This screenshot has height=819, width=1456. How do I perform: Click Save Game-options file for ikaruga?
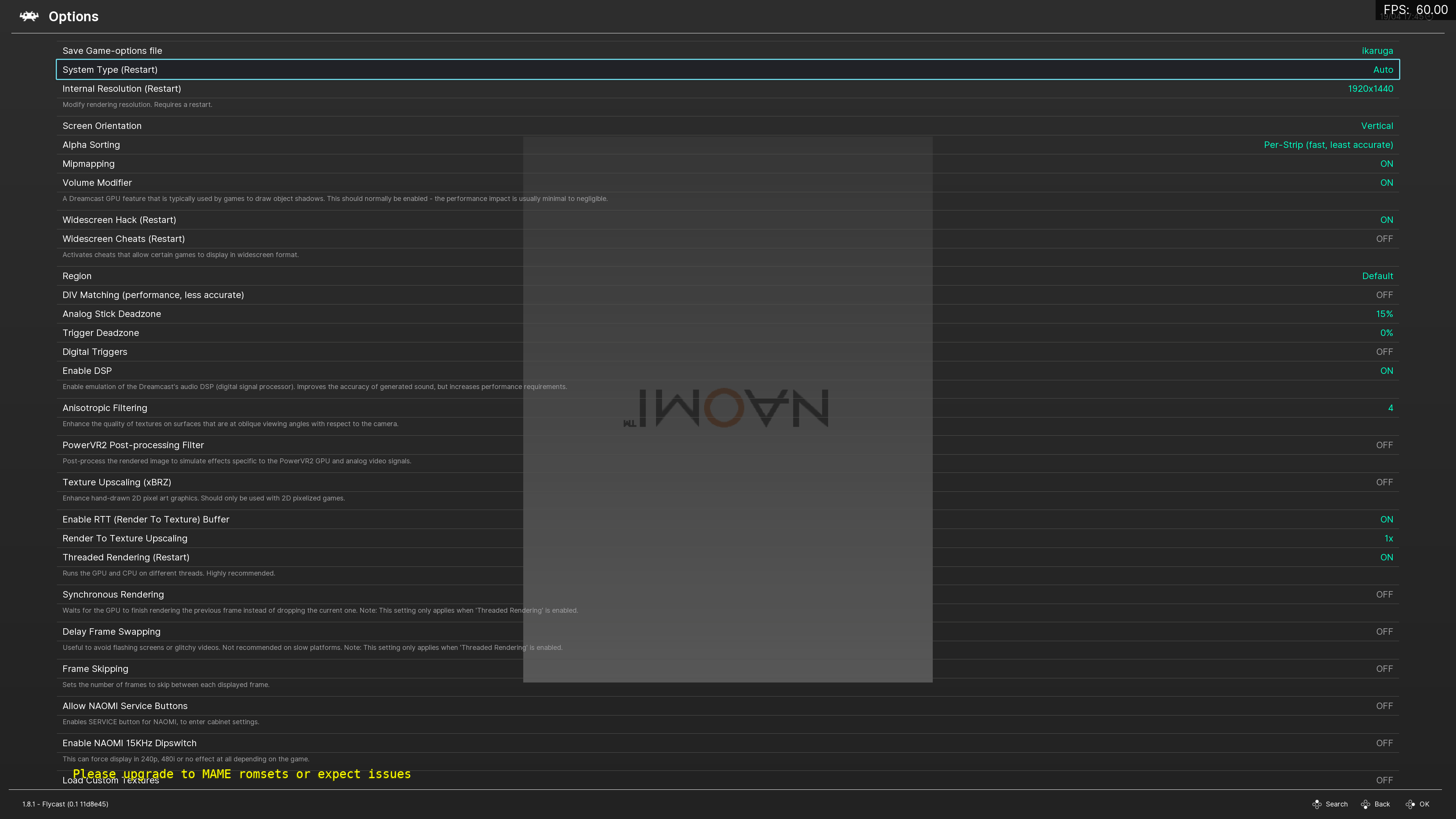[728, 50]
